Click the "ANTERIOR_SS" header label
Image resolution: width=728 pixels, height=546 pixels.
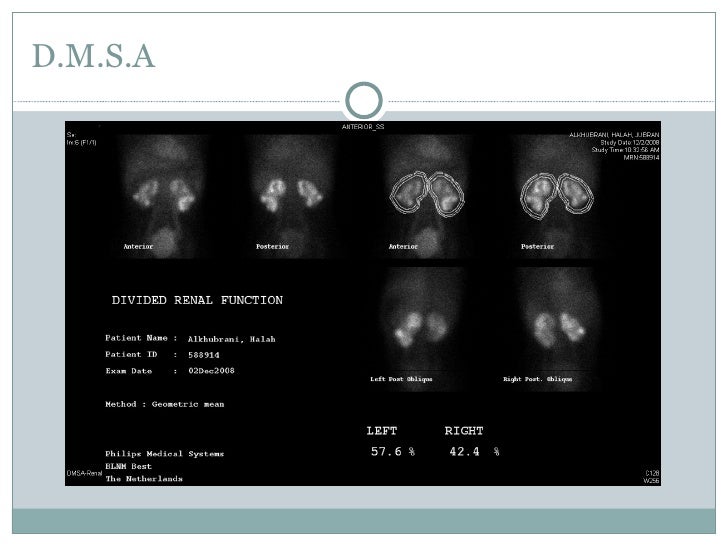pyautogui.click(x=363, y=127)
